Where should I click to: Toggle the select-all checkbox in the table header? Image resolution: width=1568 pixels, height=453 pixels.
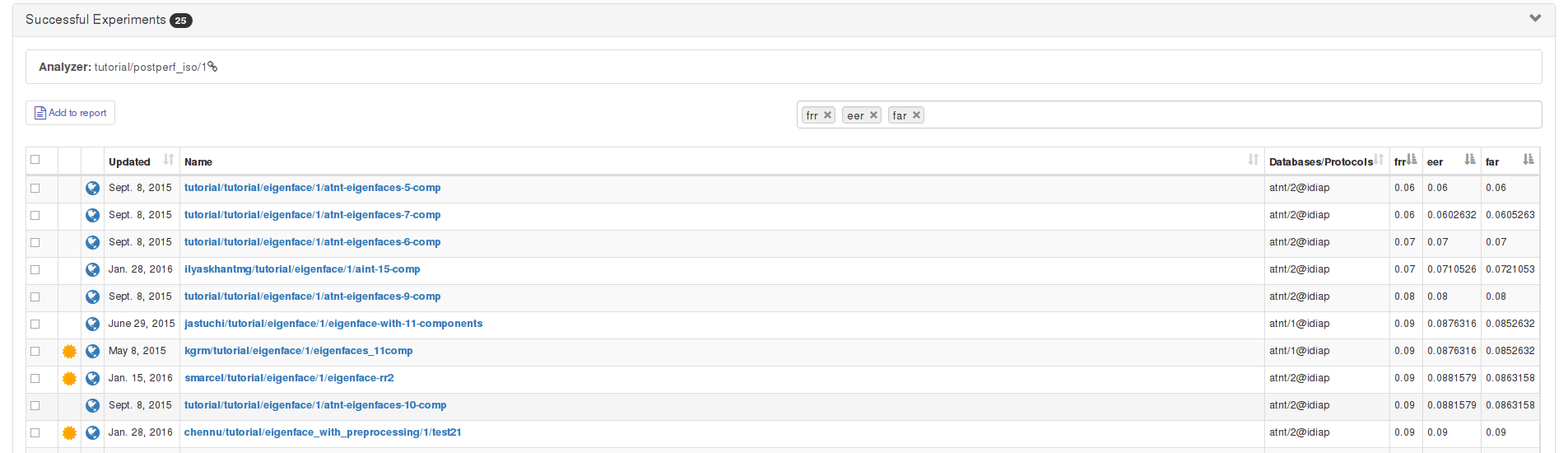pos(35,160)
